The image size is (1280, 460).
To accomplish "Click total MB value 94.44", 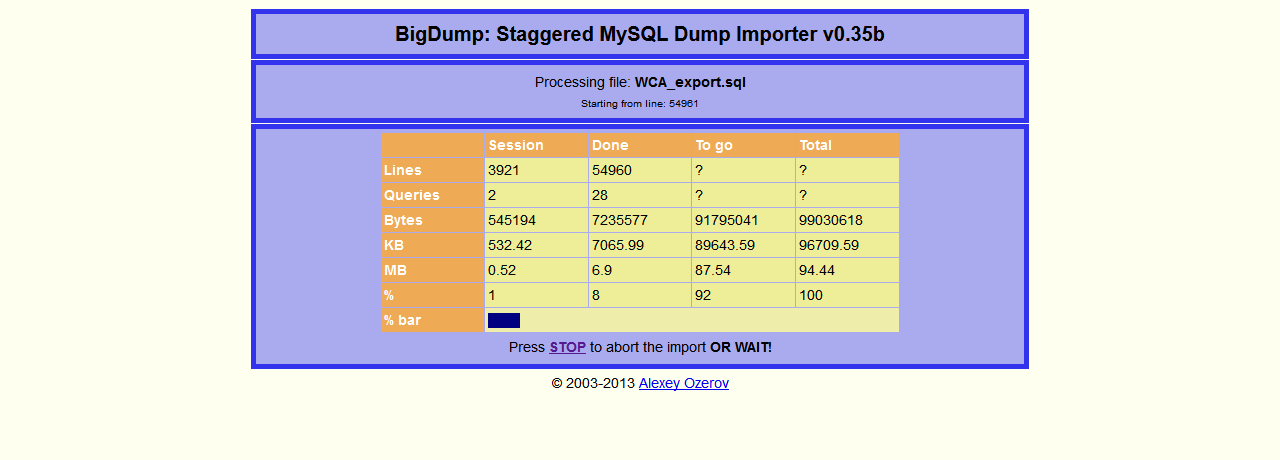I will [x=817, y=270].
